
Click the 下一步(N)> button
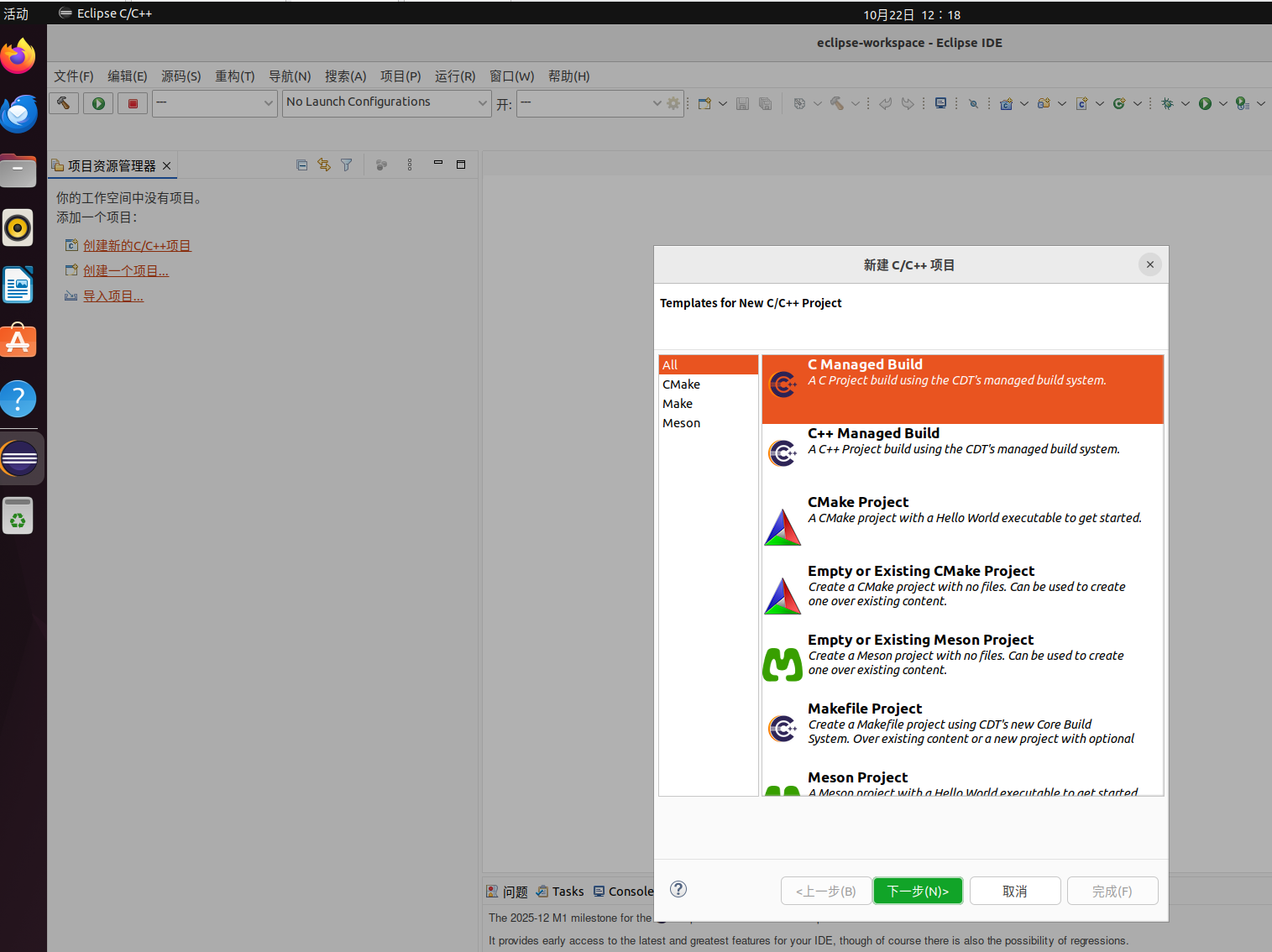tap(919, 891)
